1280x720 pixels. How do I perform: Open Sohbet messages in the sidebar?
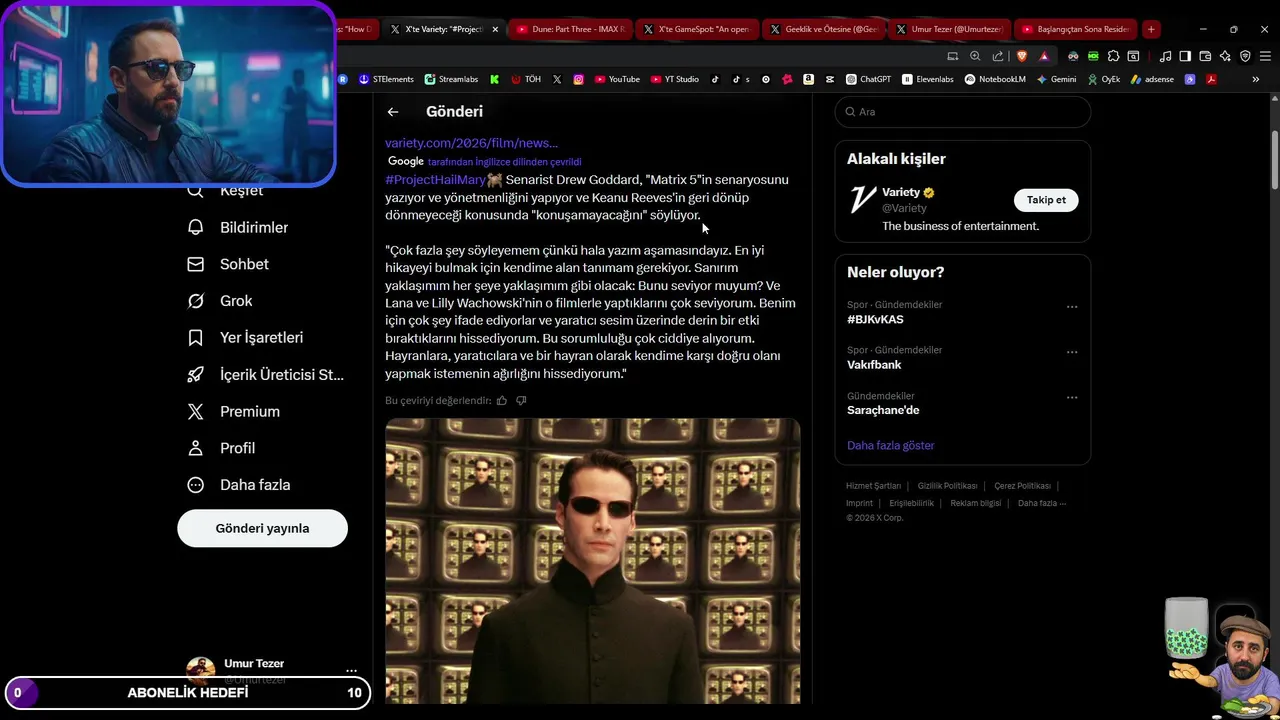point(228,264)
